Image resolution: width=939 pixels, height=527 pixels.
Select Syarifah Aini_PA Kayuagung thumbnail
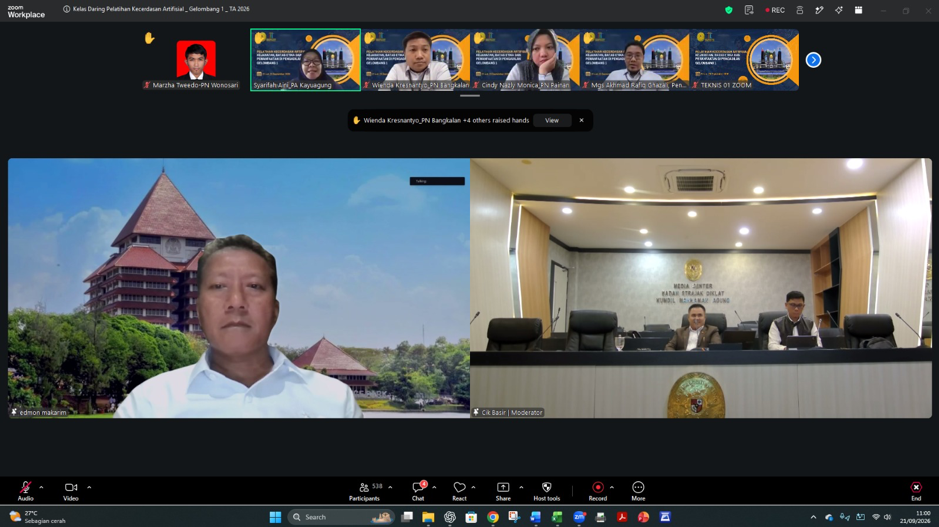[305, 60]
